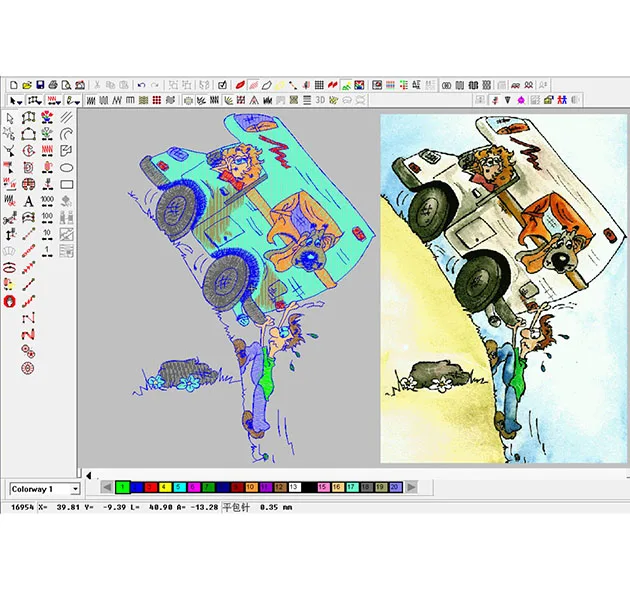Viewport: 630px width, 591px height.
Task: Click the red lips fill icon
Action: (x=240, y=85)
